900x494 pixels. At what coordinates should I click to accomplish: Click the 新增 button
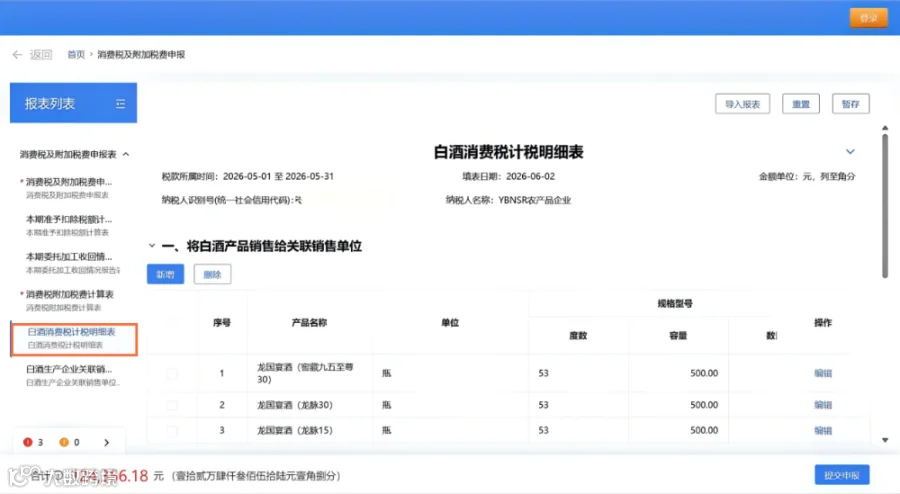click(165, 274)
